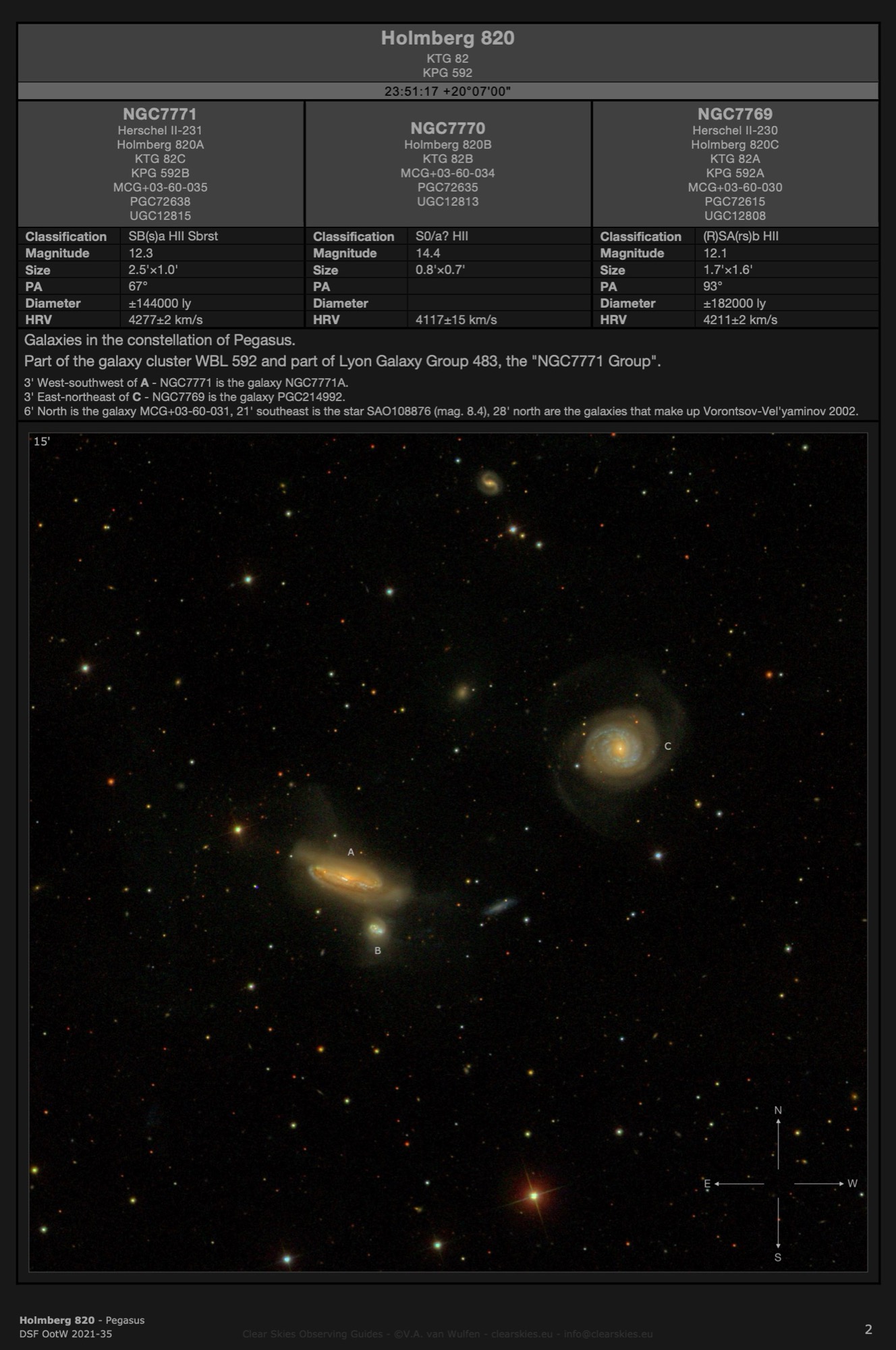Click the 'W' compass label

click(x=852, y=1184)
